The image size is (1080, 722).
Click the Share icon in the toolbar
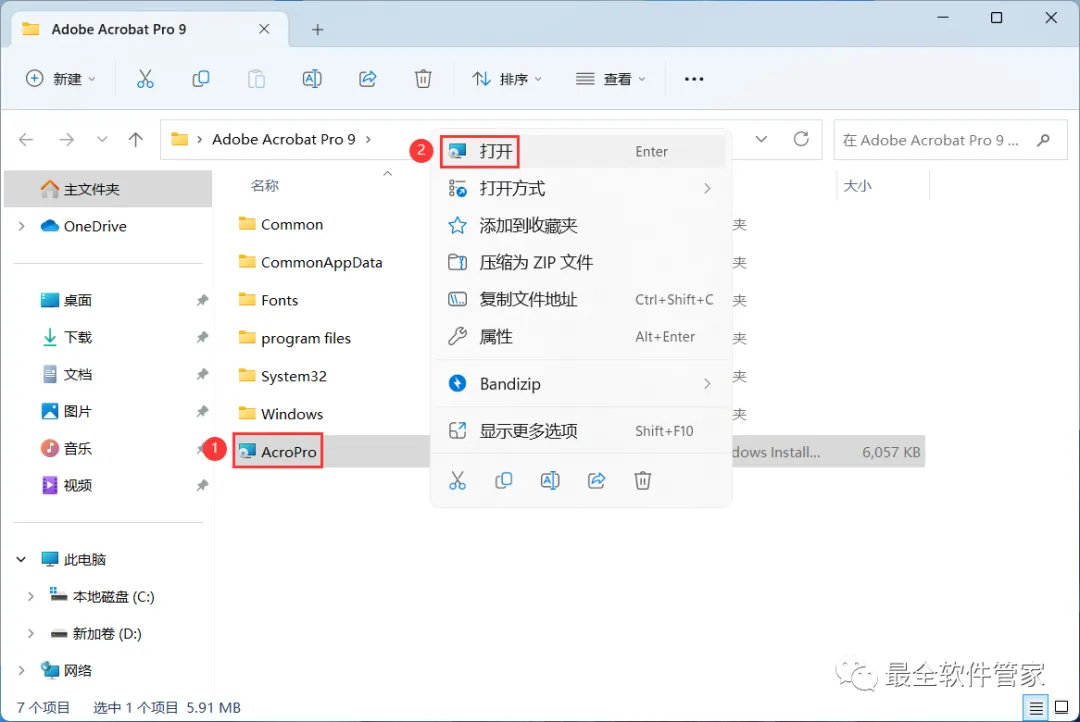(368, 79)
